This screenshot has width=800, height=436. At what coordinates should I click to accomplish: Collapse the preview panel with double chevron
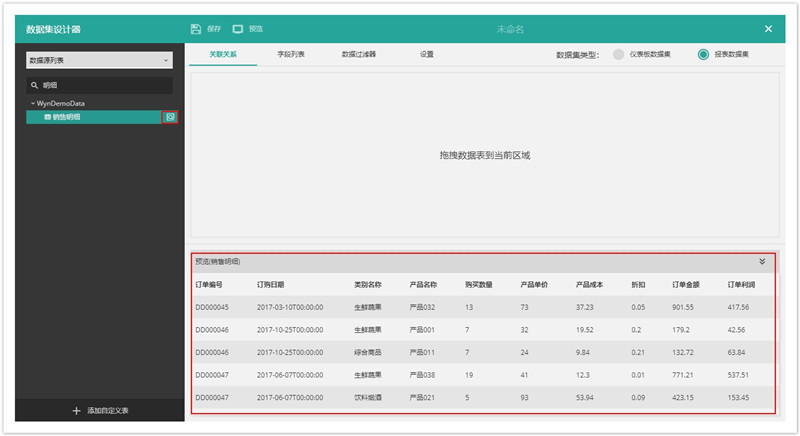762,262
